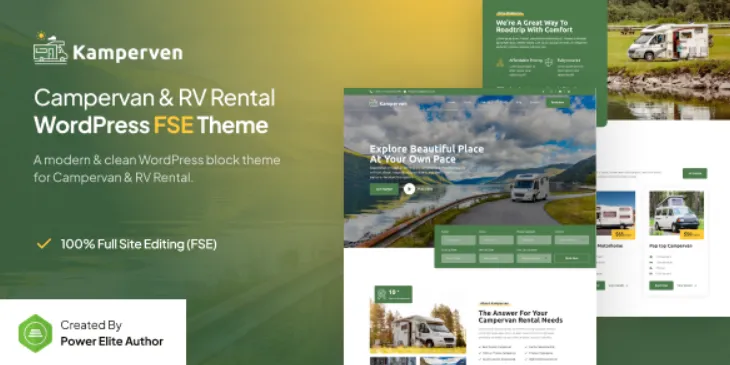Image resolution: width=730 pixels, height=365 pixels.
Task: Click 'Affordable Pricing' feature title
Action: pyautogui.click(x=526, y=60)
